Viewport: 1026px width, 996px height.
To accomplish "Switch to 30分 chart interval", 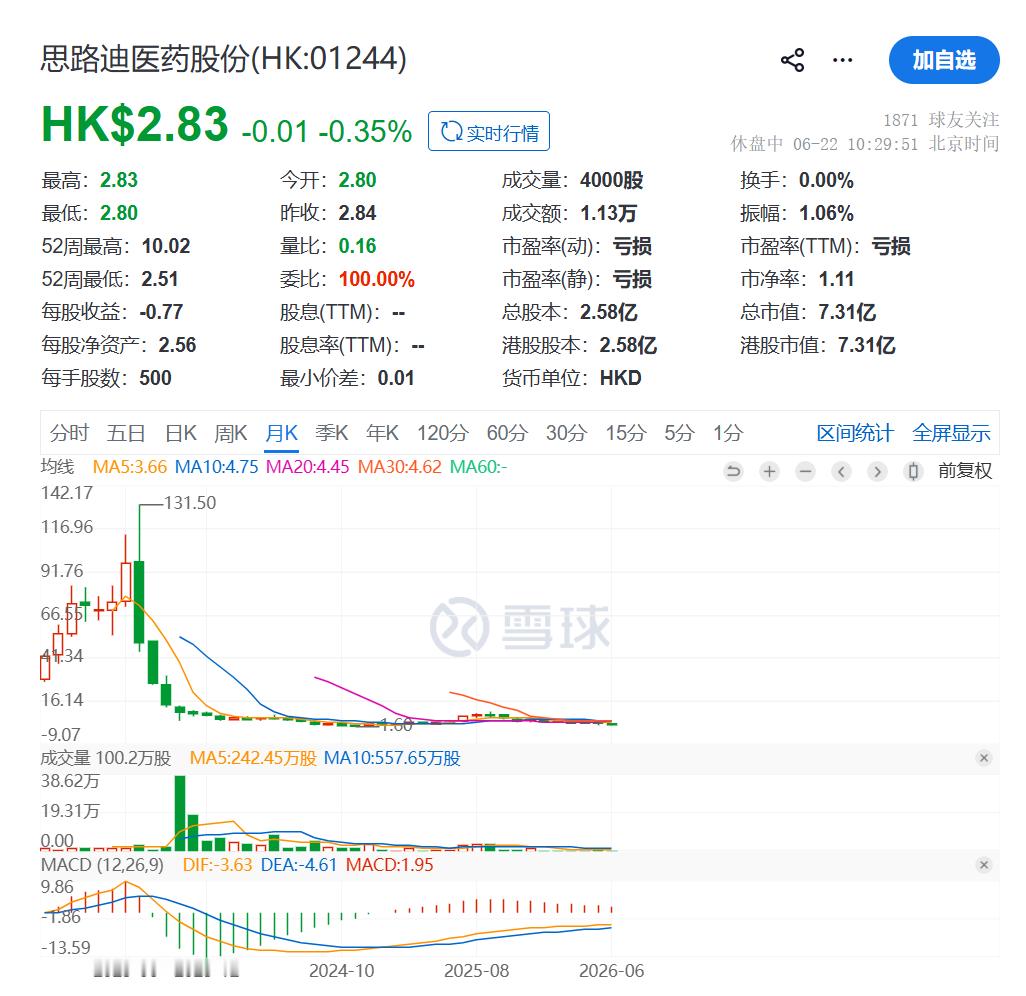I will (567, 433).
